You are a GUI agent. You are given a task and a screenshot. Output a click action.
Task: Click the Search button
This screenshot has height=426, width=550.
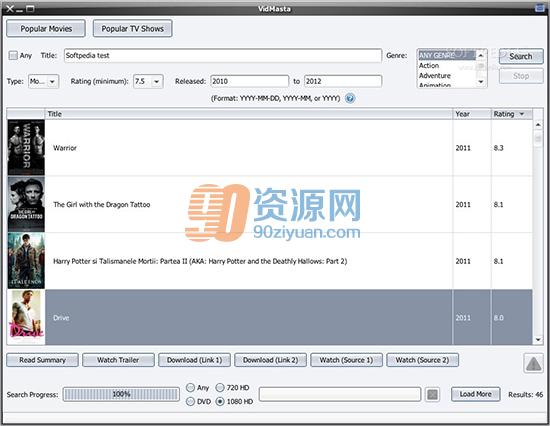[521, 56]
